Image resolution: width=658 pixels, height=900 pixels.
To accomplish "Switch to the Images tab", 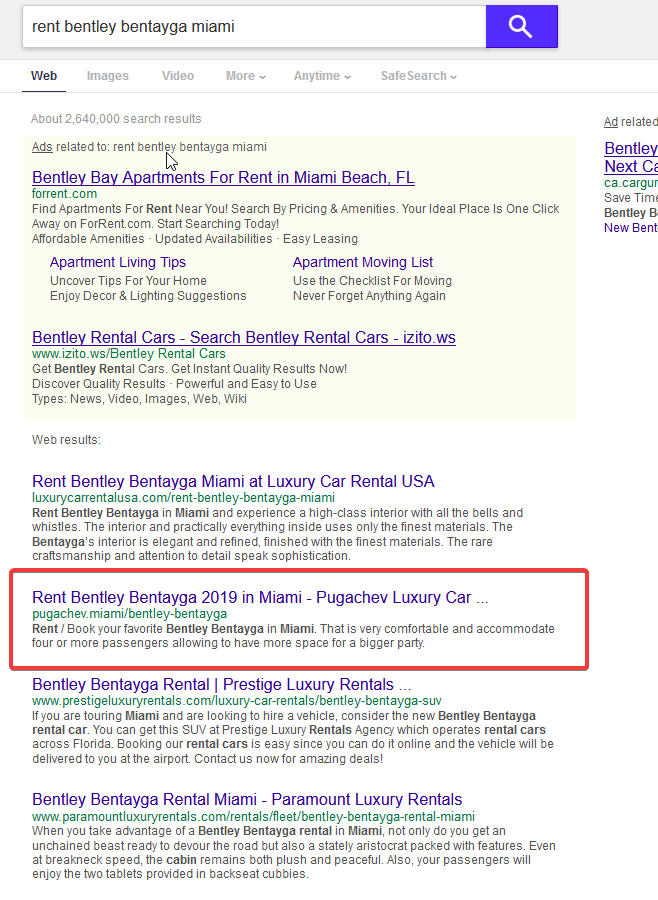I will (107, 76).
